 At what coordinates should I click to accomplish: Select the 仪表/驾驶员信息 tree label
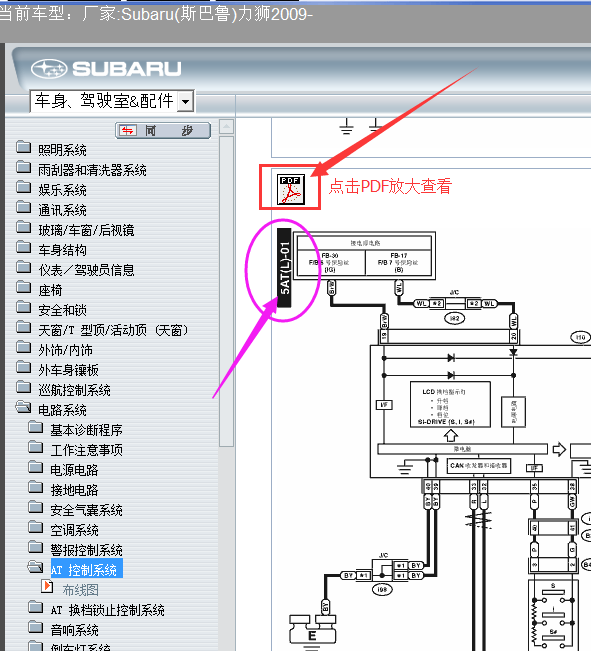(86, 270)
